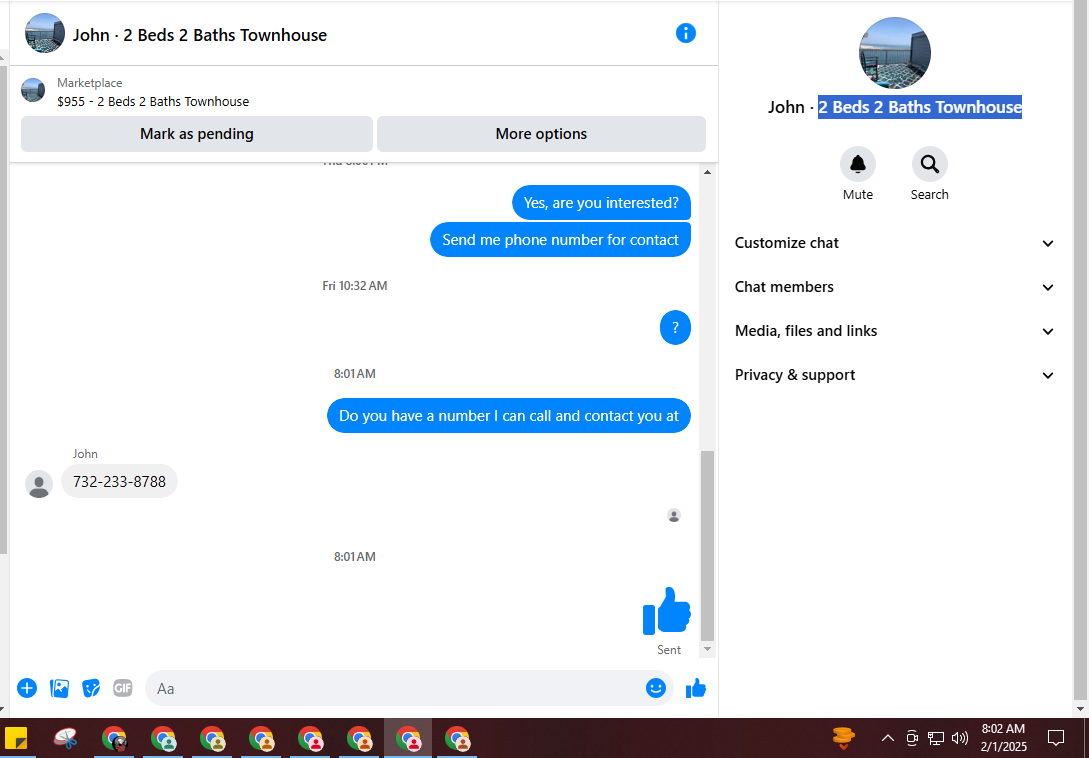The height and width of the screenshot is (758, 1089).
Task: Click the "John" sender name label
Action: pyautogui.click(x=85, y=454)
